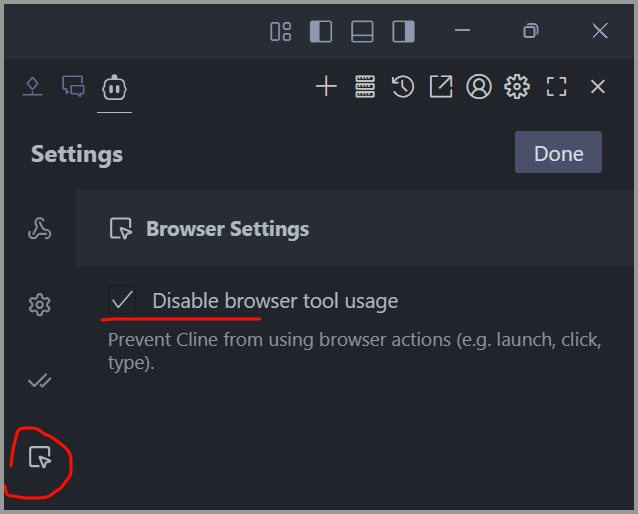The width and height of the screenshot is (638, 514).
Task: Select the general settings gear tab
Action: (40, 305)
